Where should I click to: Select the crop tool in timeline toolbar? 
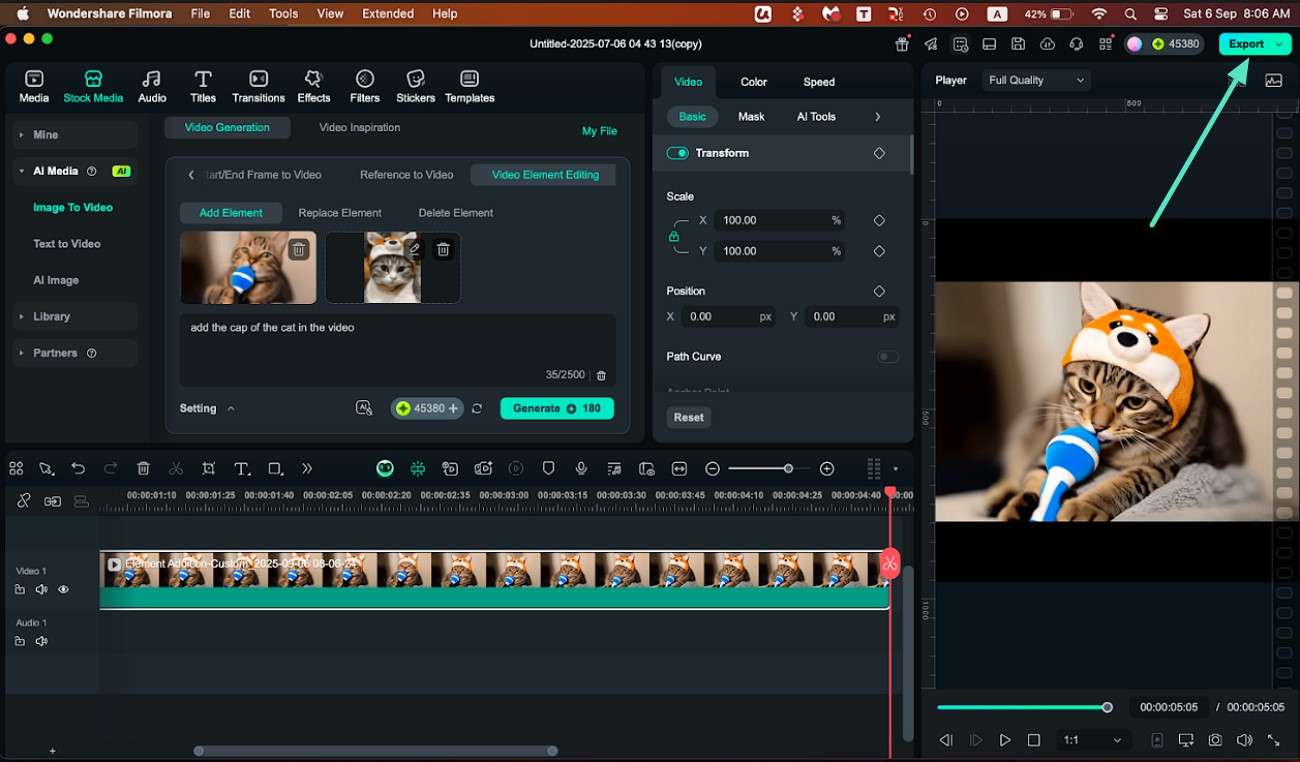pyautogui.click(x=208, y=468)
